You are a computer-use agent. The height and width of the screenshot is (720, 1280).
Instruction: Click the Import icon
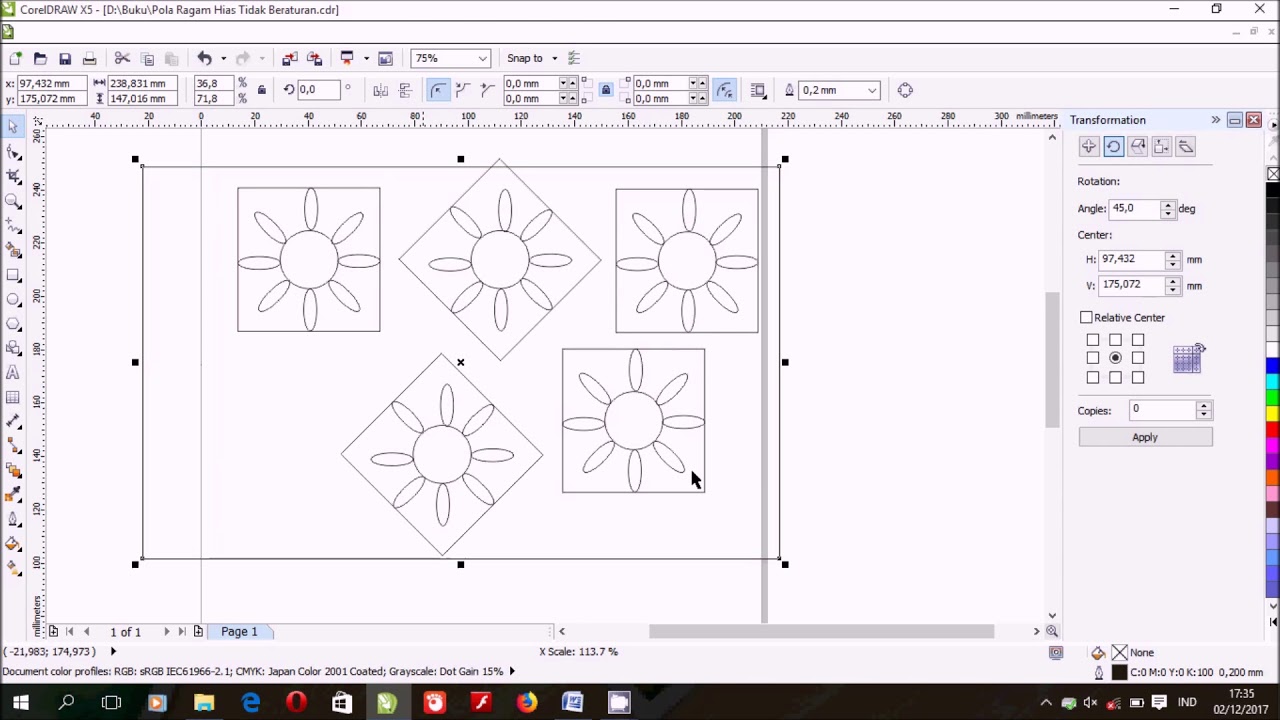pyautogui.click(x=290, y=58)
